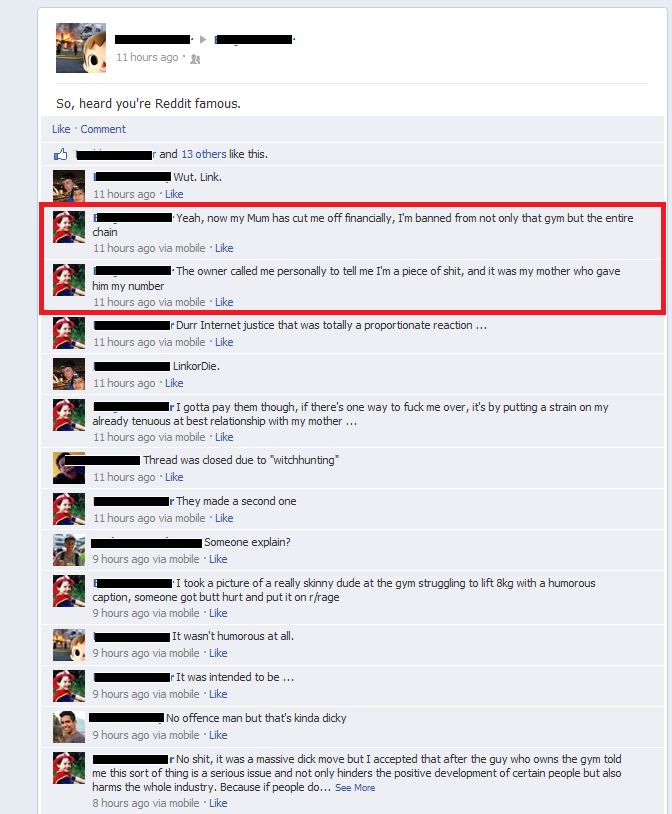Open avatar beside 'Someone explain?' comment

pos(69,550)
